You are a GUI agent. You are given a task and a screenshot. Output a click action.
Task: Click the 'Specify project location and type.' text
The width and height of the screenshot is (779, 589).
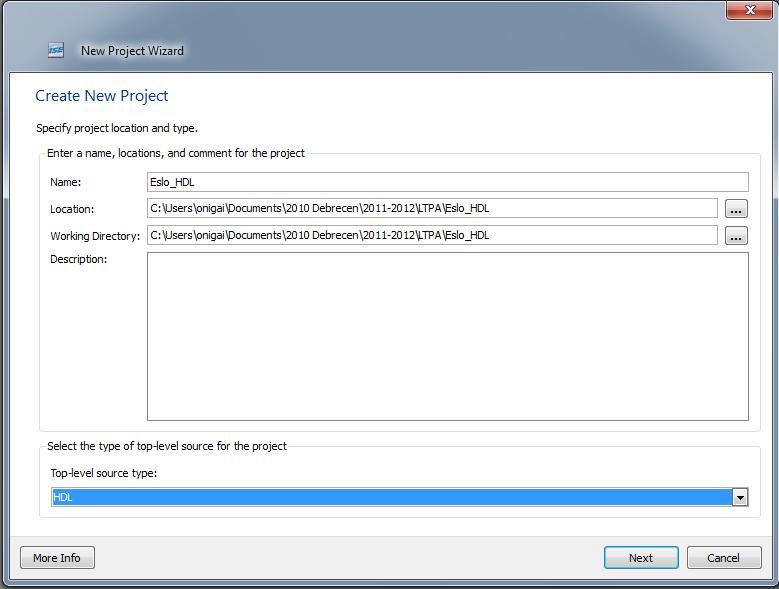[x=117, y=128]
